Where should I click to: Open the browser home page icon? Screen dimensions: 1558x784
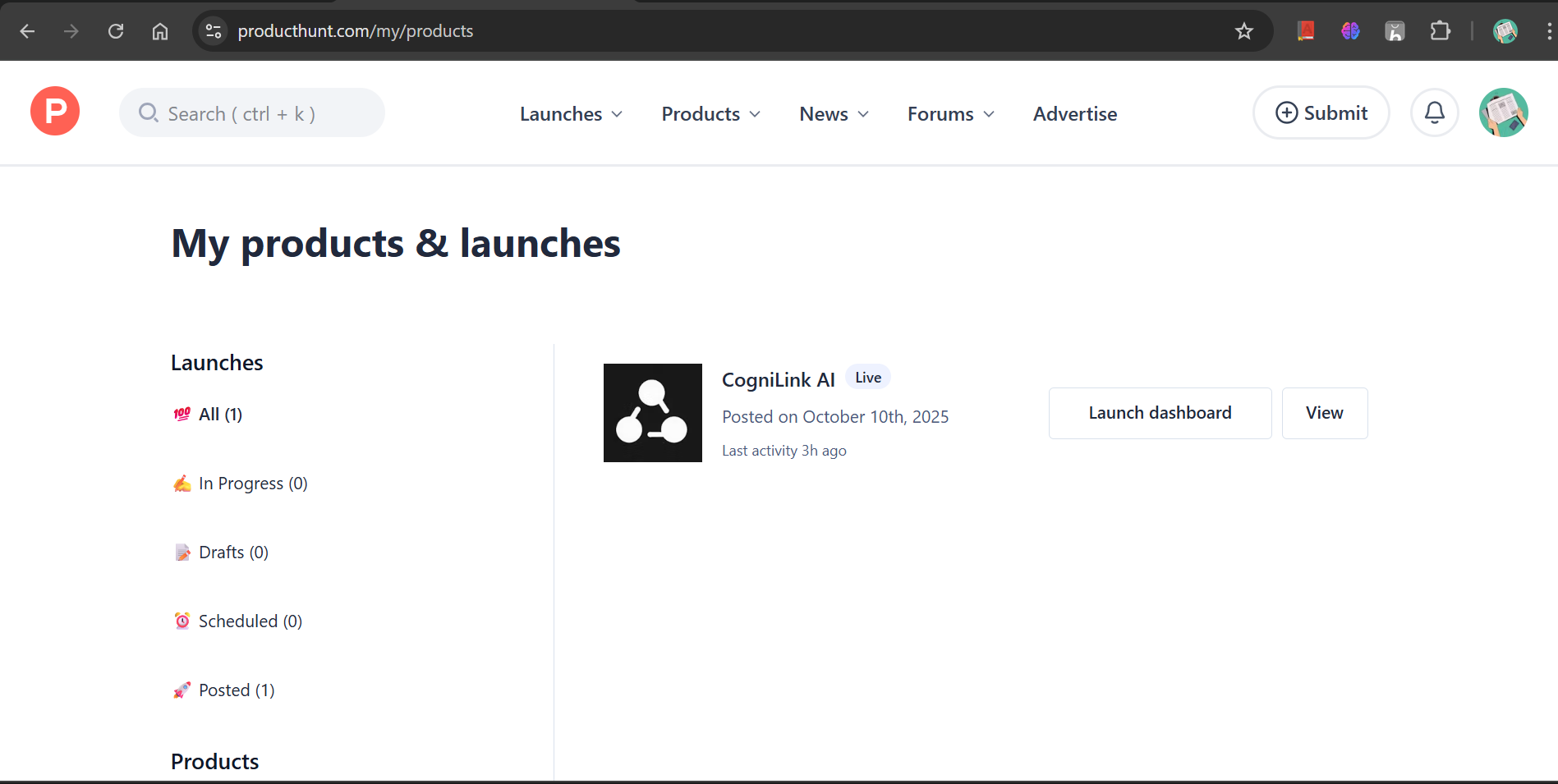coord(160,31)
